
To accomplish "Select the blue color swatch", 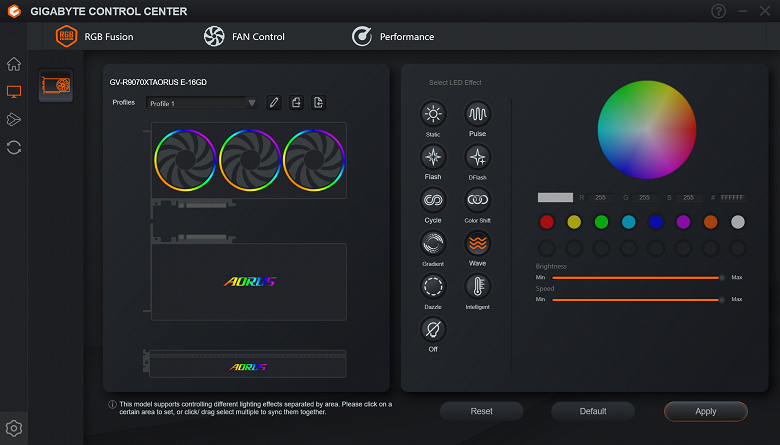I will tap(656, 222).
